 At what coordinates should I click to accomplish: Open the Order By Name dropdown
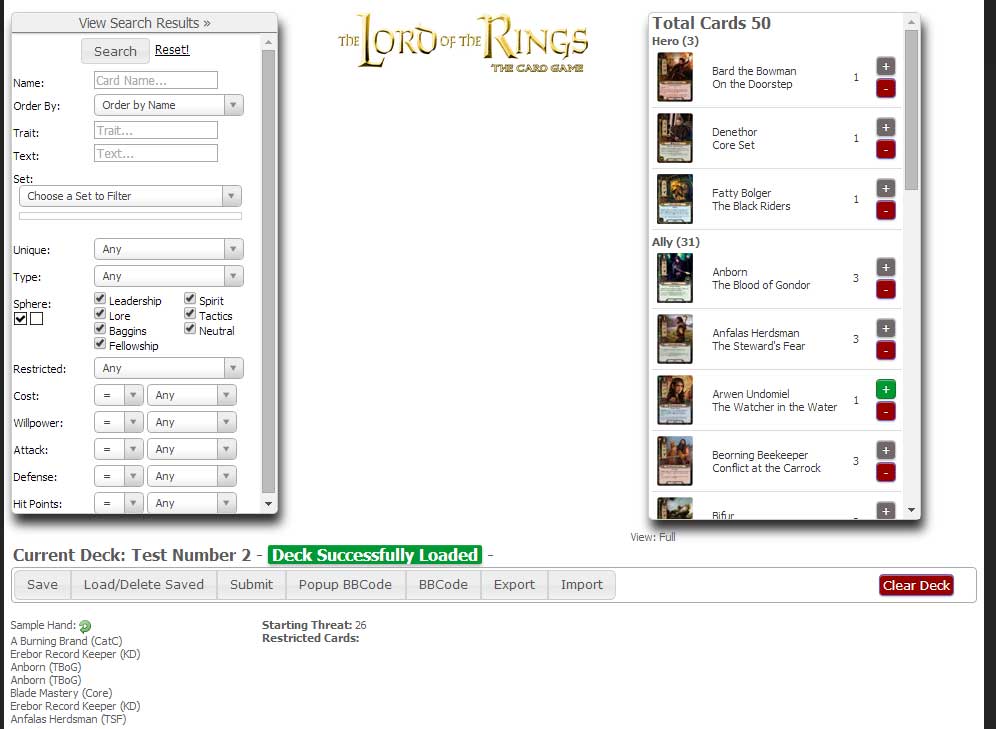169,105
